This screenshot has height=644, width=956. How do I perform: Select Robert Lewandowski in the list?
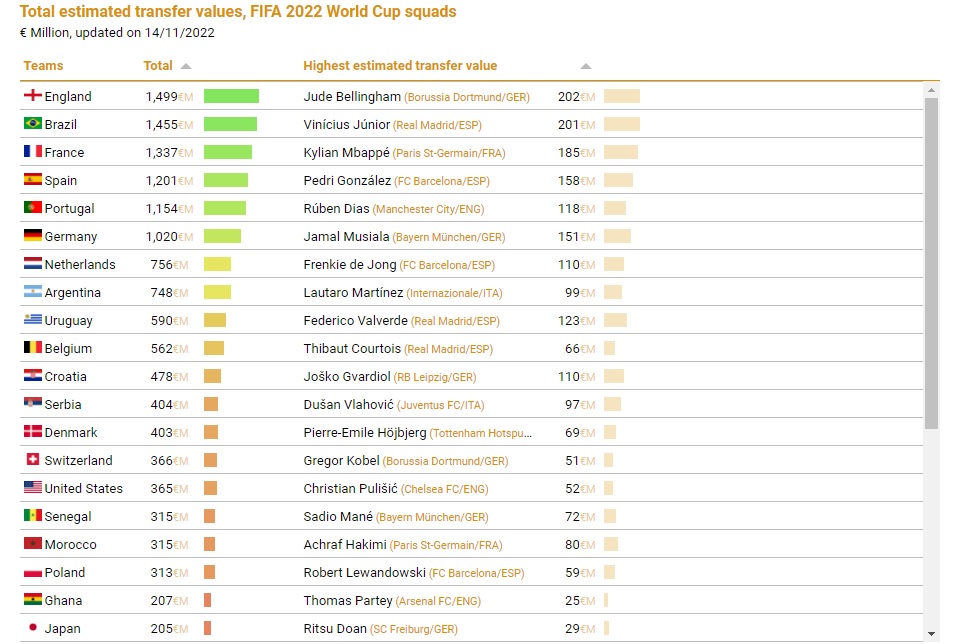(x=364, y=573)
